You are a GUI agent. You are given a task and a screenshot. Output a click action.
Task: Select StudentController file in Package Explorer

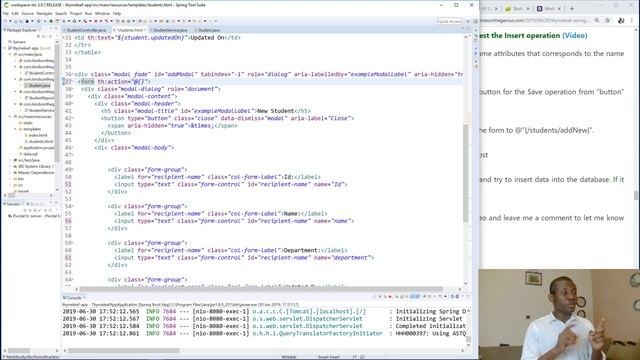coord(41,73)
